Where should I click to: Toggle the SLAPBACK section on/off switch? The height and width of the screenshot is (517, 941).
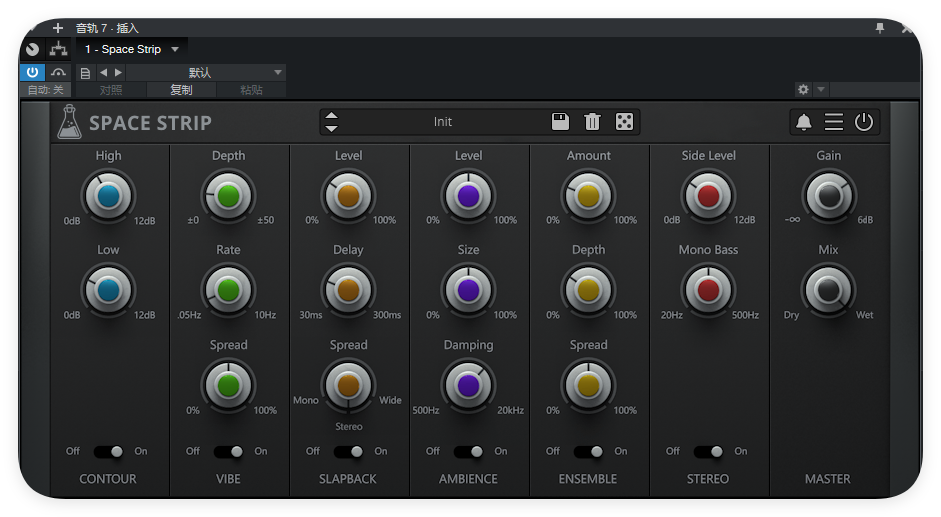[348, 452]
